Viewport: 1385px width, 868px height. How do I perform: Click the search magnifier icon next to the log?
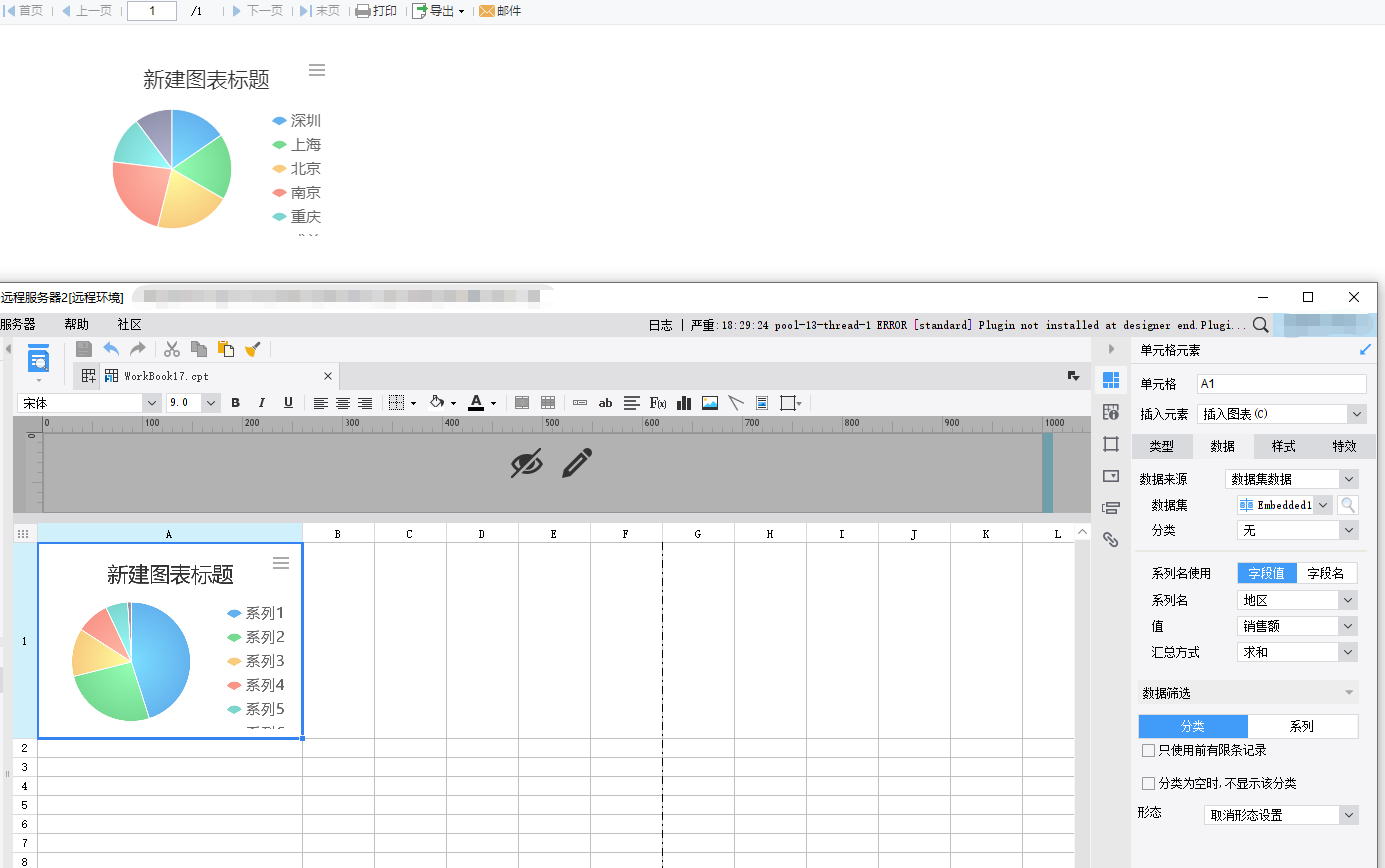click(x=1261, y=325)
